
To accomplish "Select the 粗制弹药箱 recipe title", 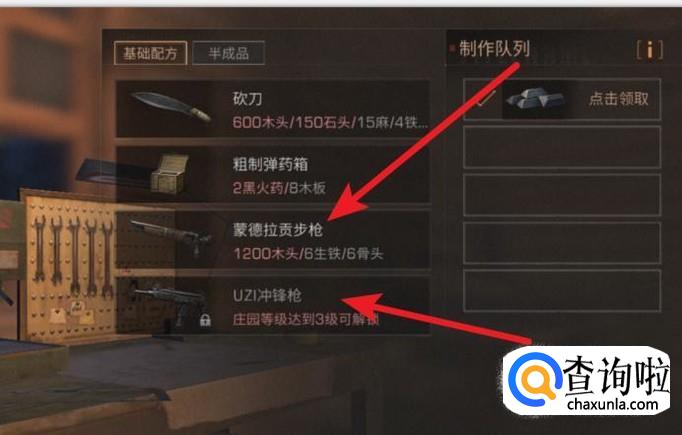I will tap(270, 164).
